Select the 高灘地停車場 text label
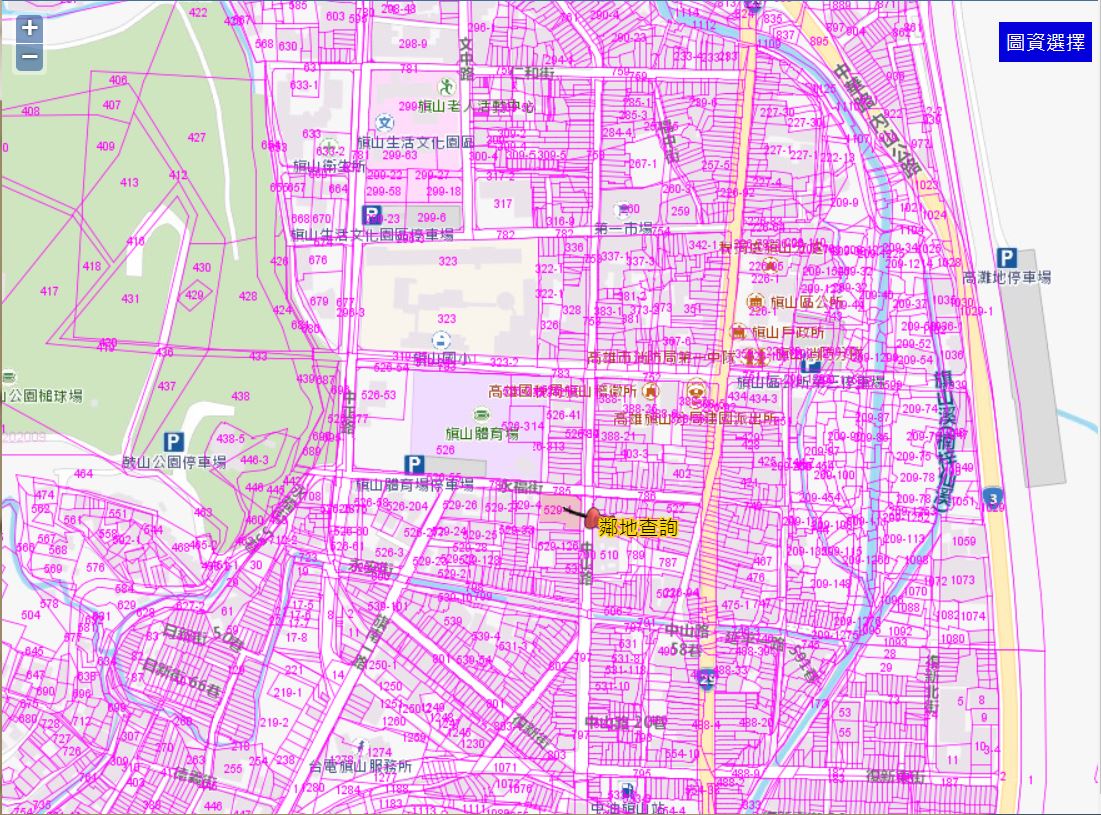 [1006, 277]
